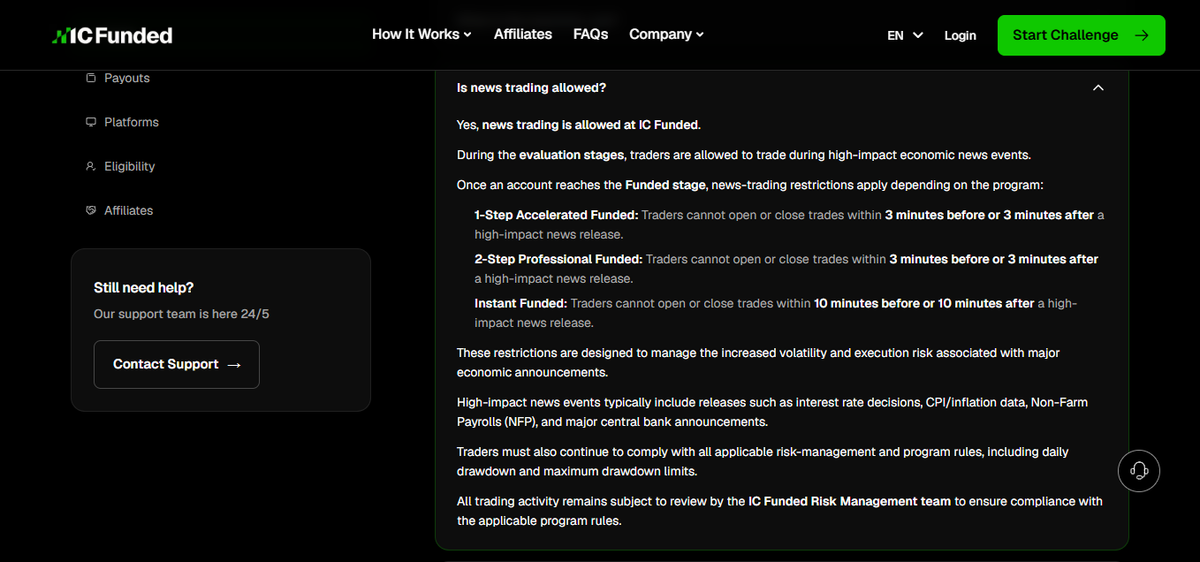The height and width of the screenshot is (562, 1200).
Task: Collapse the news trading question chevron
Action: point(1098,88)
